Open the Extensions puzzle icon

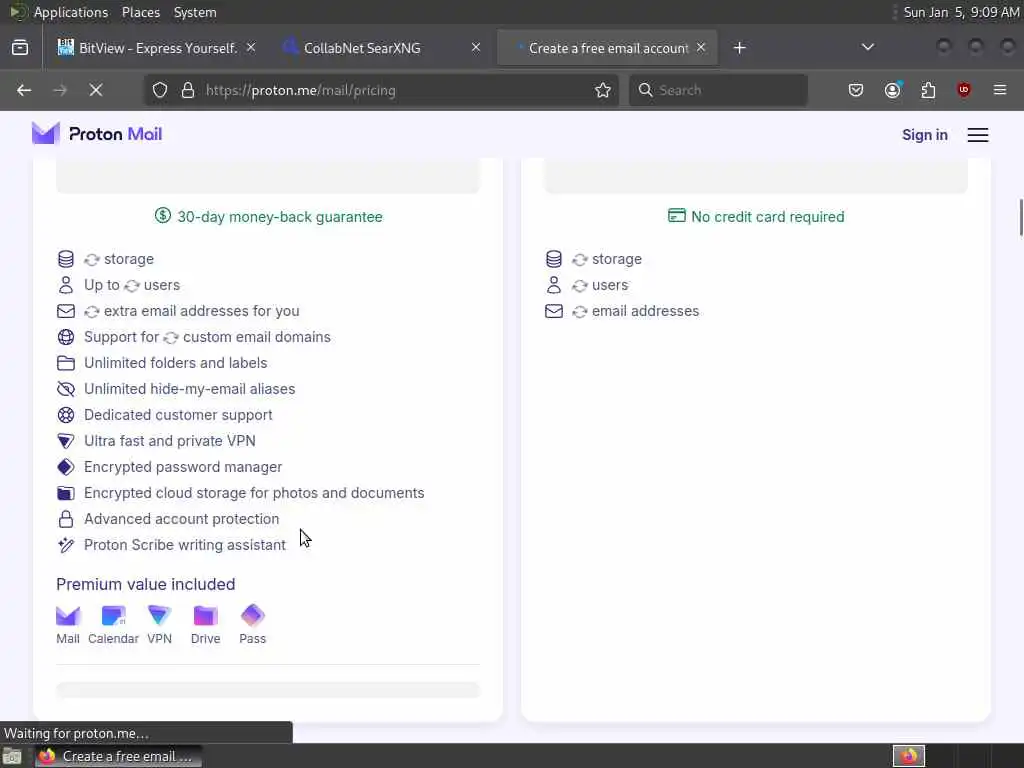[928, 90]
